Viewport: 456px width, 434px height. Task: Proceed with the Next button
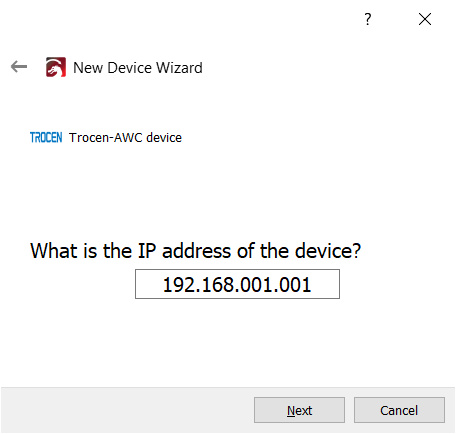coord(299,410)
